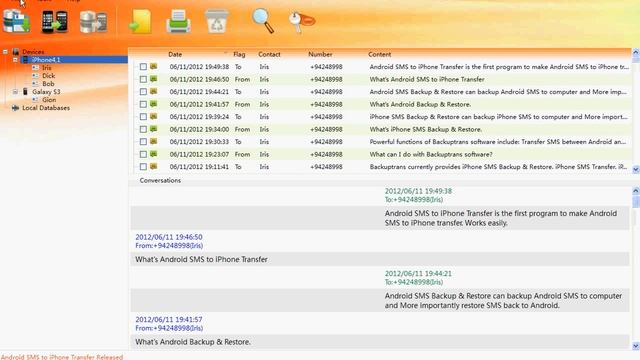Viewport: 640px width, 360px height.
Task: Open search with the magnifier icon
Action: click(263, 21)
